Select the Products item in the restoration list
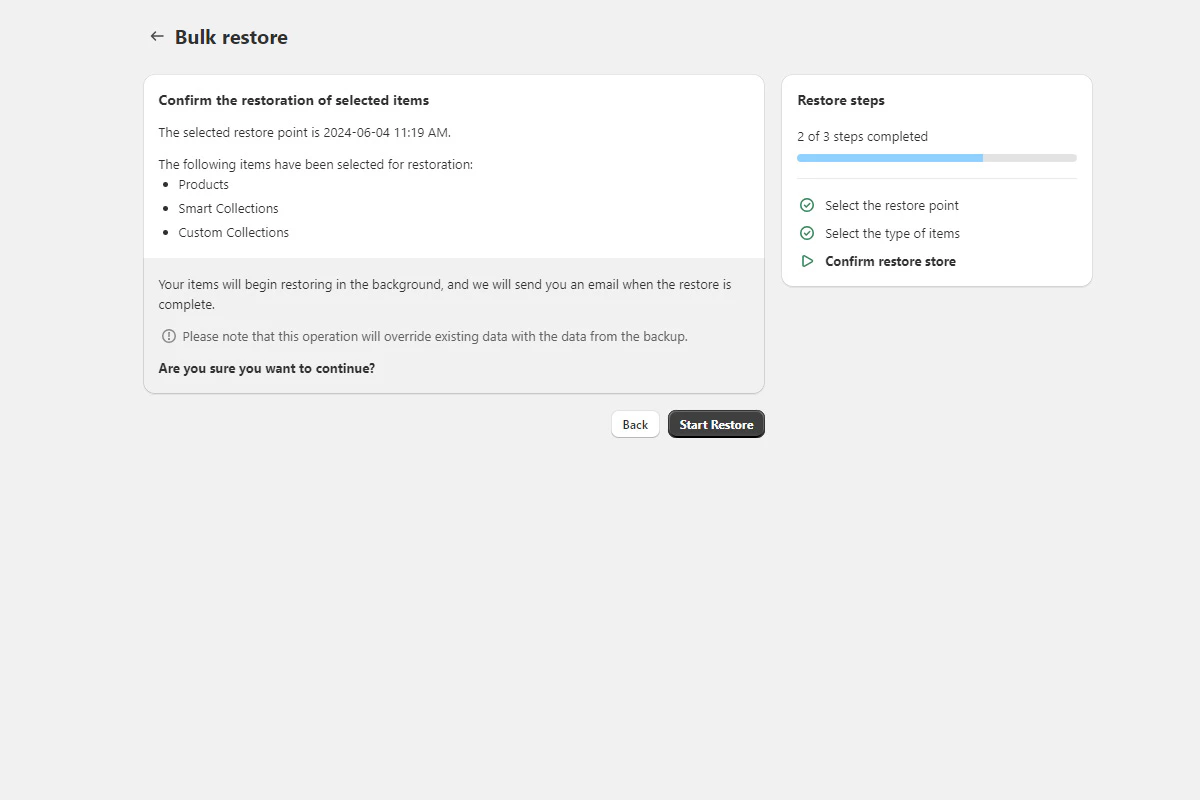1200x800 pixels. pos(203,184)
